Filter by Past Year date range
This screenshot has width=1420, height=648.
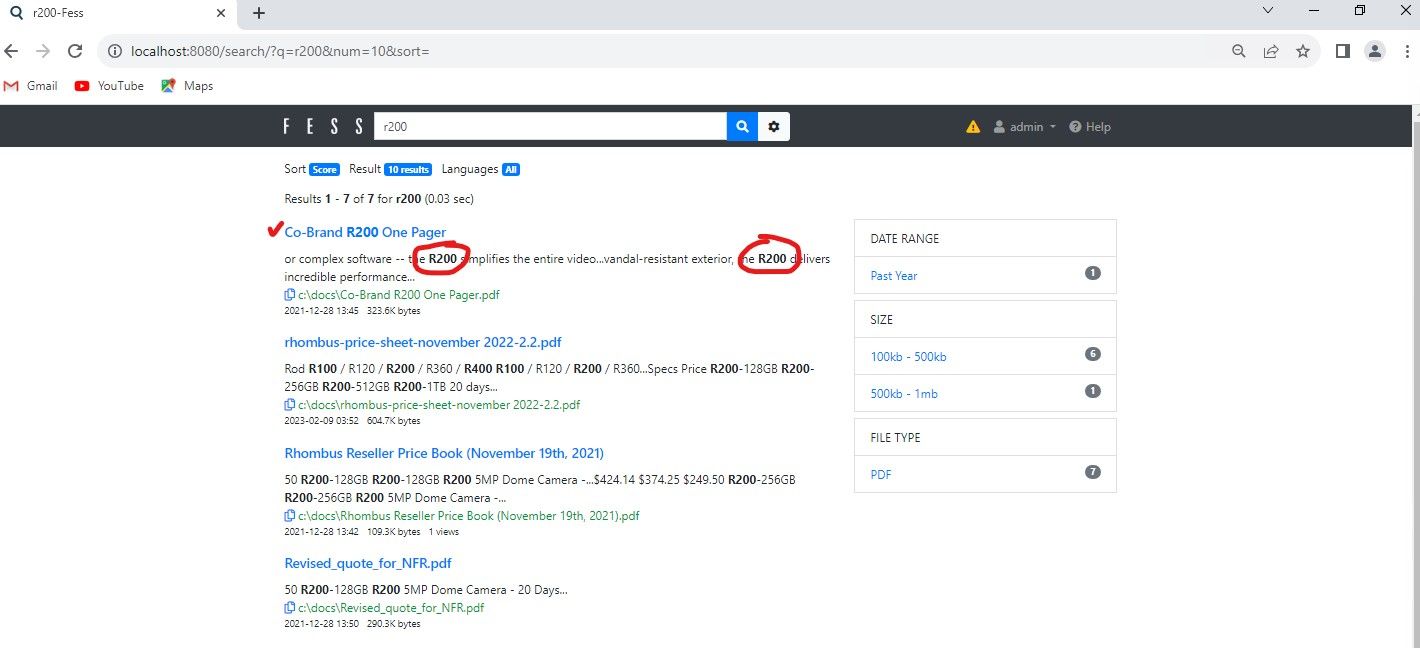coord(894,275)
